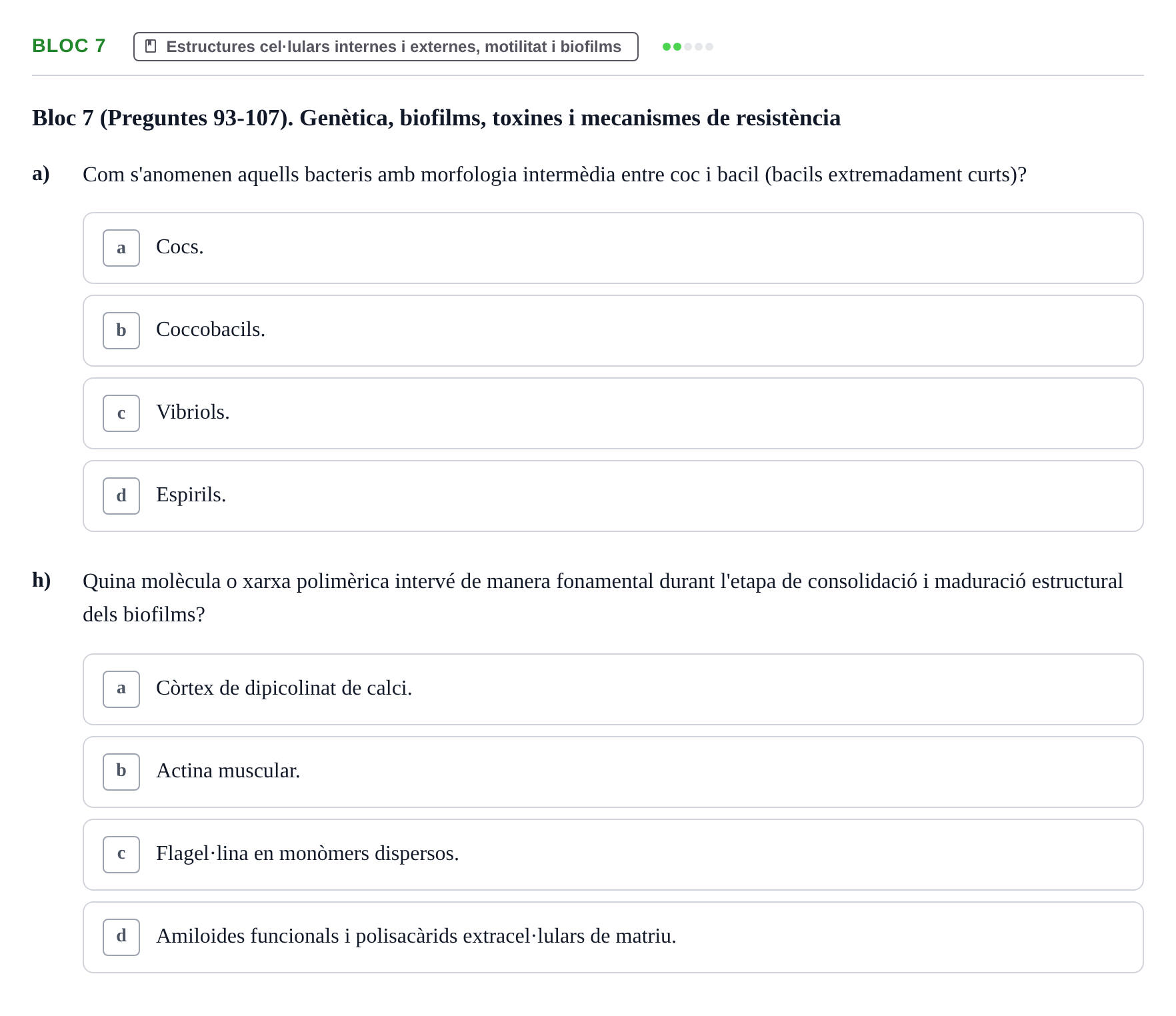Click the 'c' letter box beside Vibriols
The height and width of the screenshot is (1016, 1176).
click(121, 413)
